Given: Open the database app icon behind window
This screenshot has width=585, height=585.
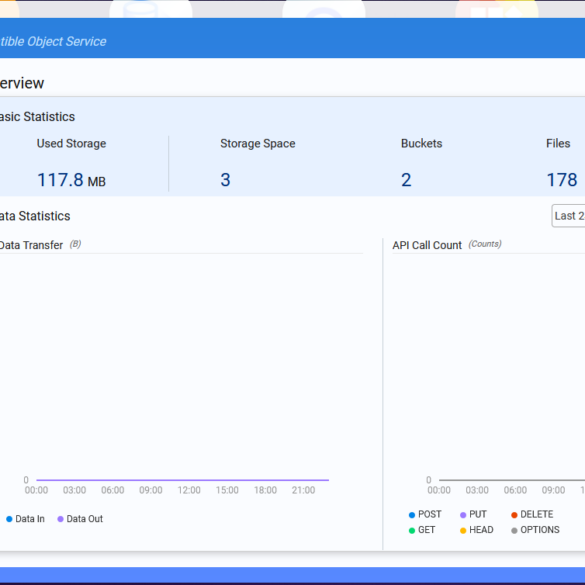Looking at the screenshot, I should tap(151, 9).
